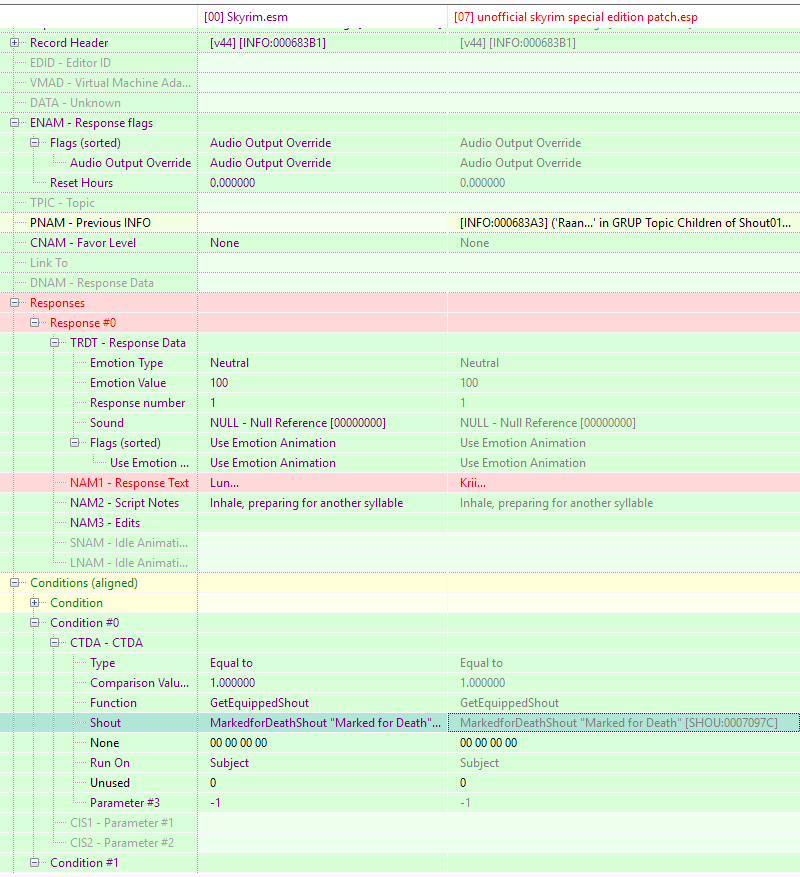Select Sound row label
The image size is (800, 877).
point(107,423)
